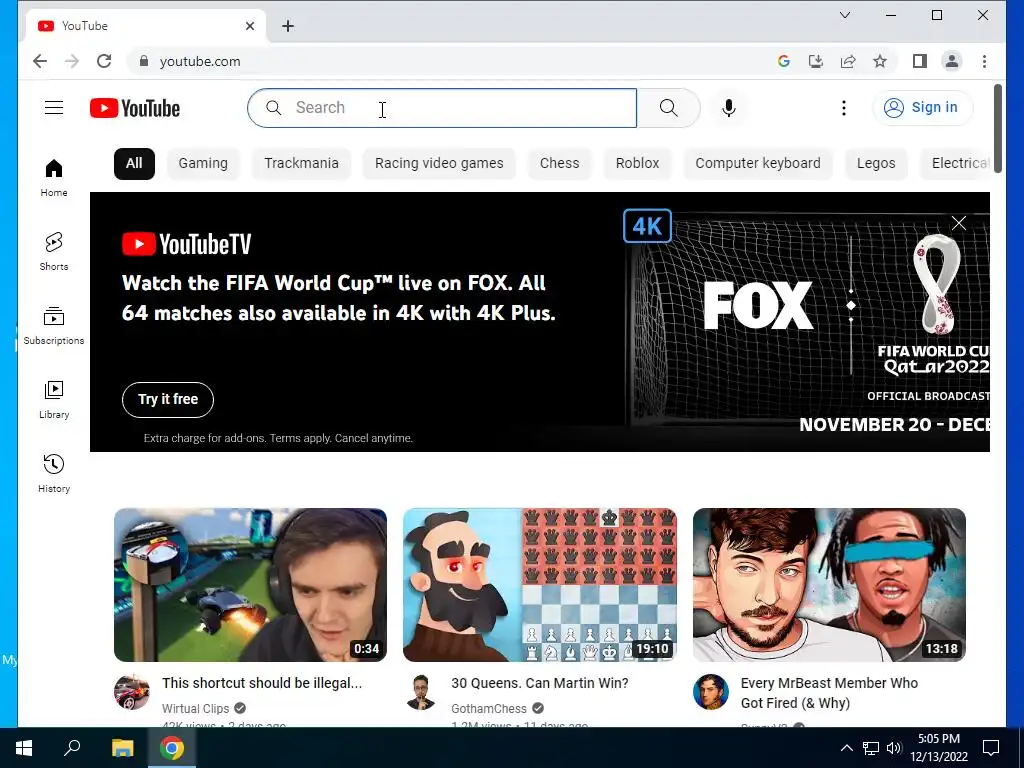Click Wirtual Clips channel avatar
Screen dimensions: 1024x768
[x=131, y=692]
